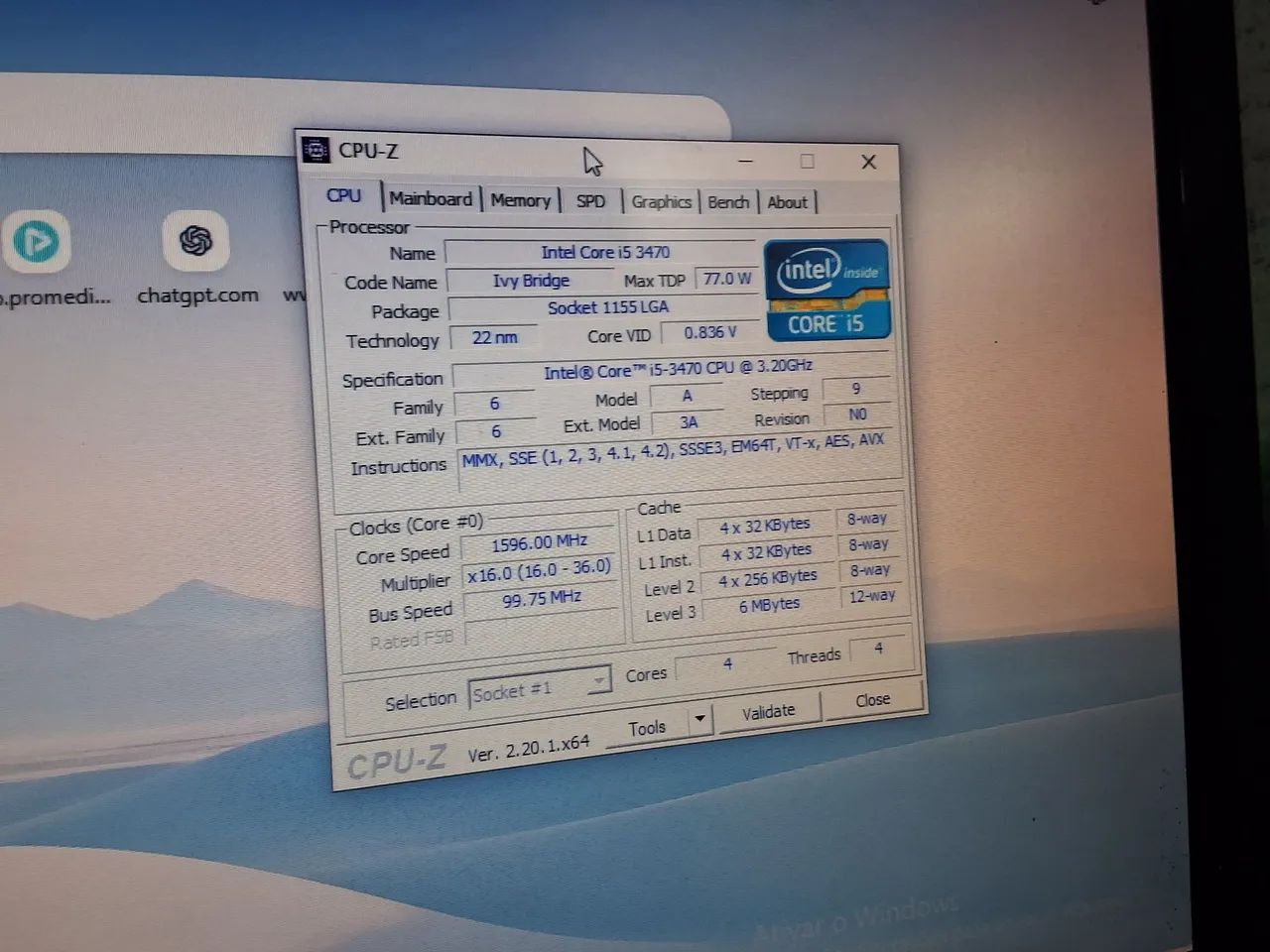Open the About tab

tap(788, 202)
